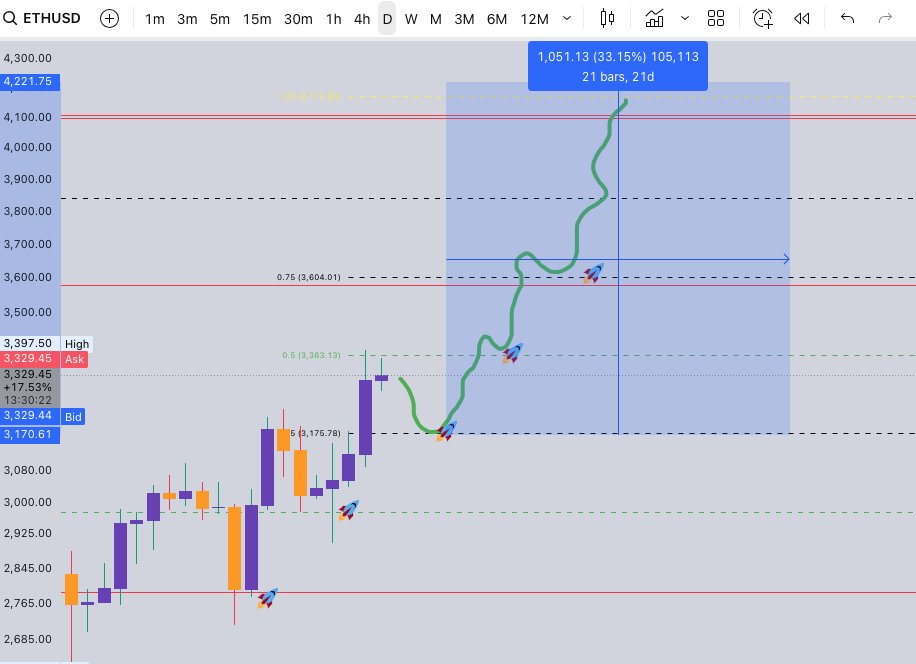Select the 12M timeframe
The height and width of the screenshot is (664, 916).
tap(535, 19)
